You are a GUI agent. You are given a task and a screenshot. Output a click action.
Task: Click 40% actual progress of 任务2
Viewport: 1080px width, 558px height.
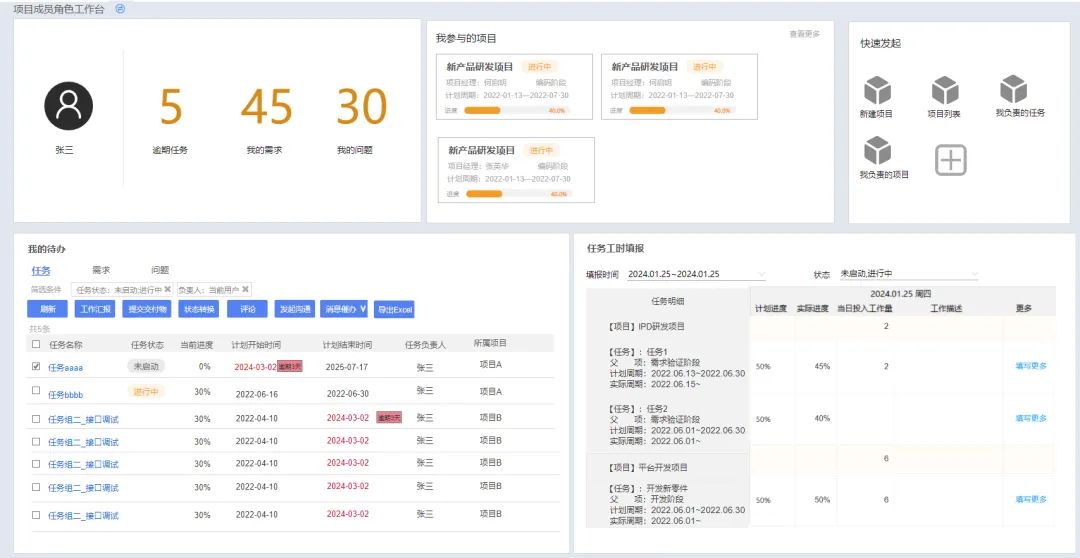click(821, 418)
